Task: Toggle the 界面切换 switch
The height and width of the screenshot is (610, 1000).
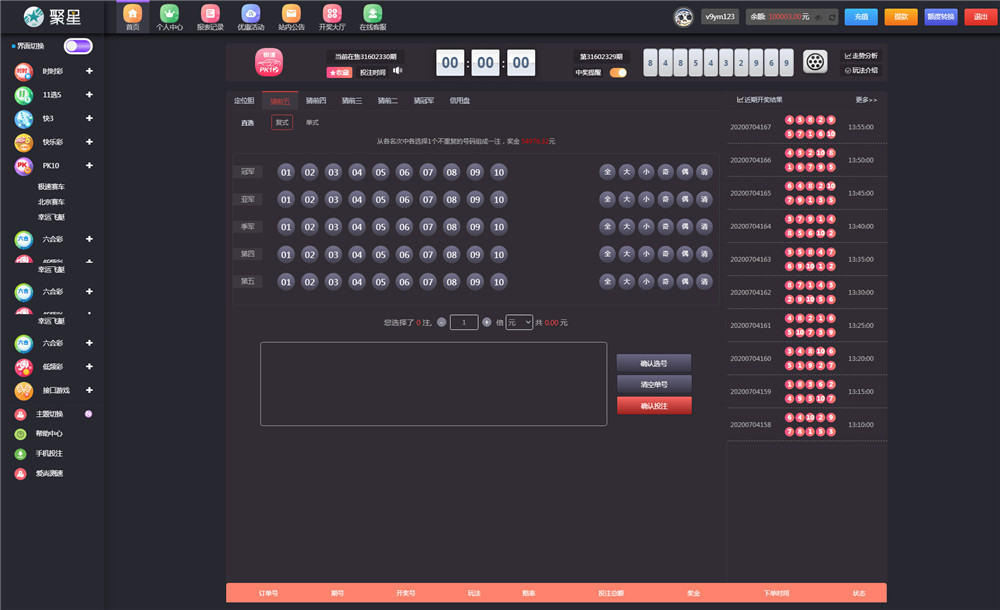Action: tap(78, 46)
